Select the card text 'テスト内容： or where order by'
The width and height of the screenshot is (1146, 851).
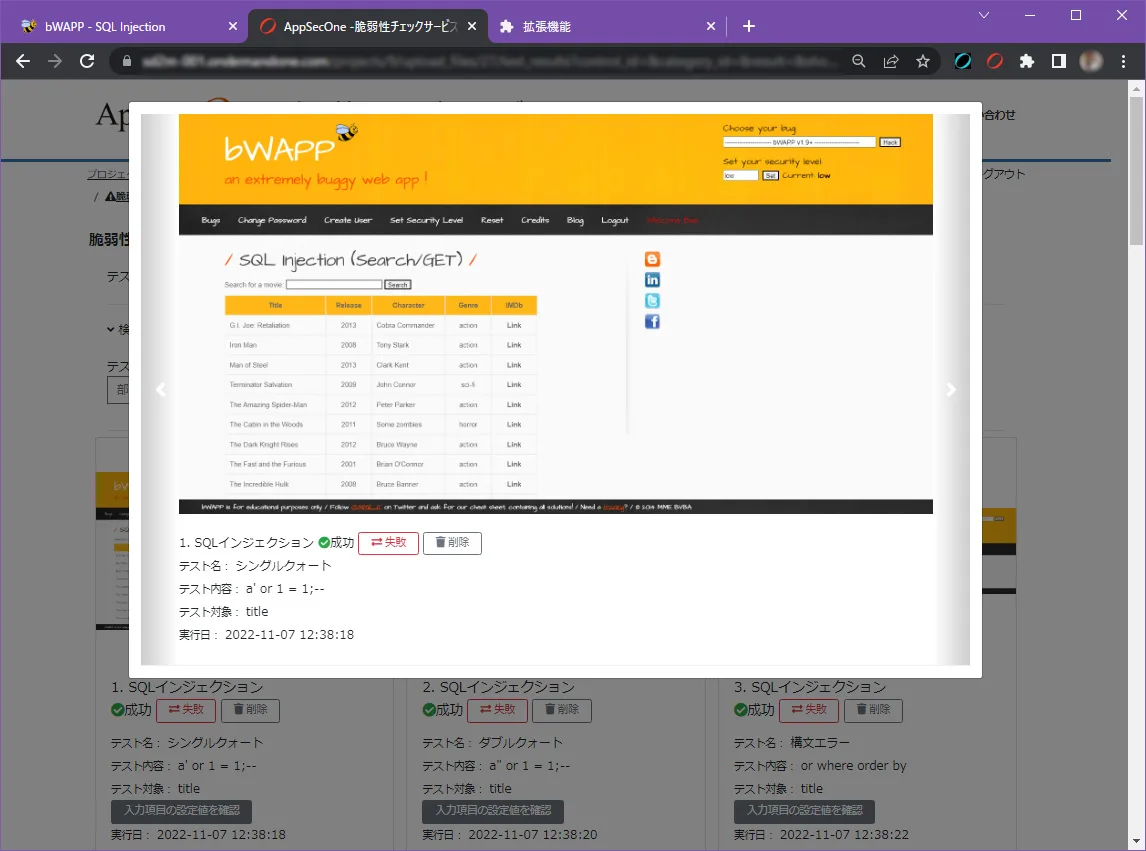(820, 766)
